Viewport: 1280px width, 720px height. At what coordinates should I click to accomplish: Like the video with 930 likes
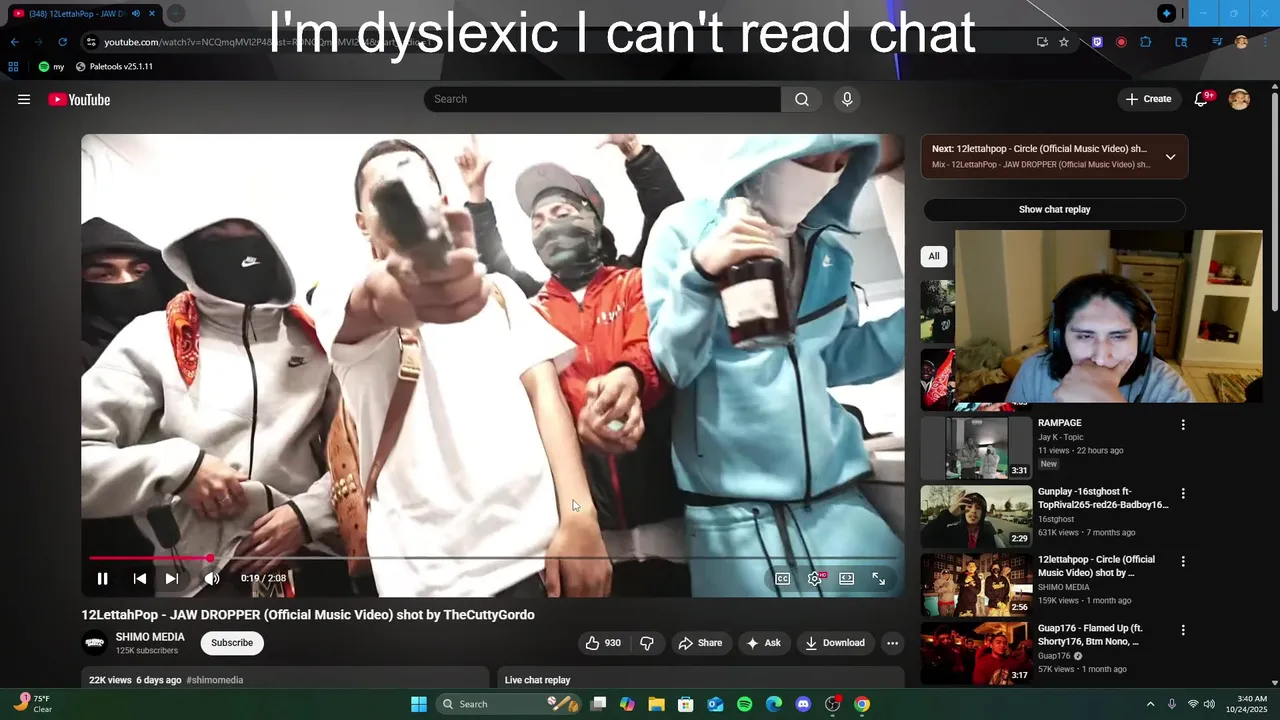603,643
